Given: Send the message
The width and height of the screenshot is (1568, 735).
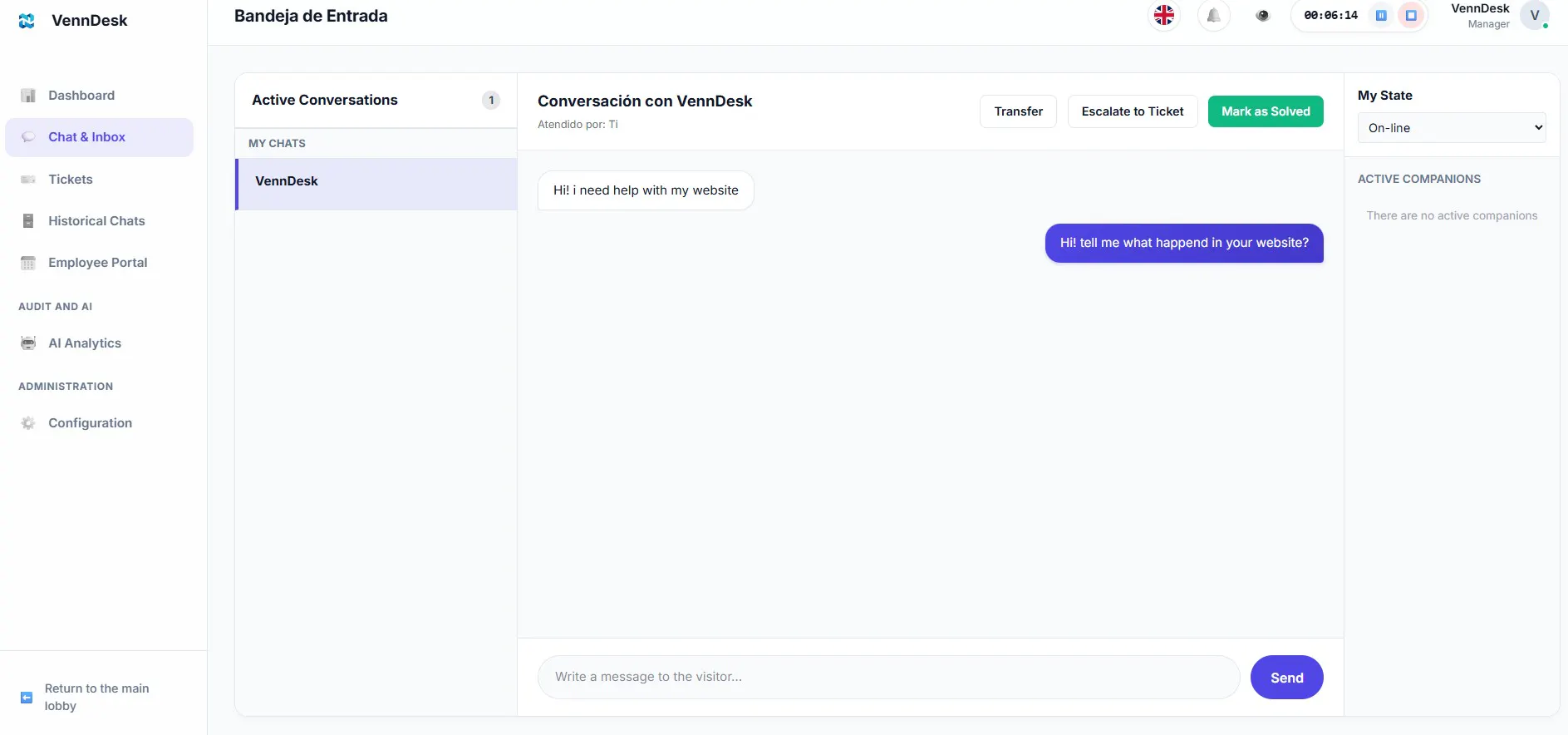Looking at the screenshot, I should 1286,678.
